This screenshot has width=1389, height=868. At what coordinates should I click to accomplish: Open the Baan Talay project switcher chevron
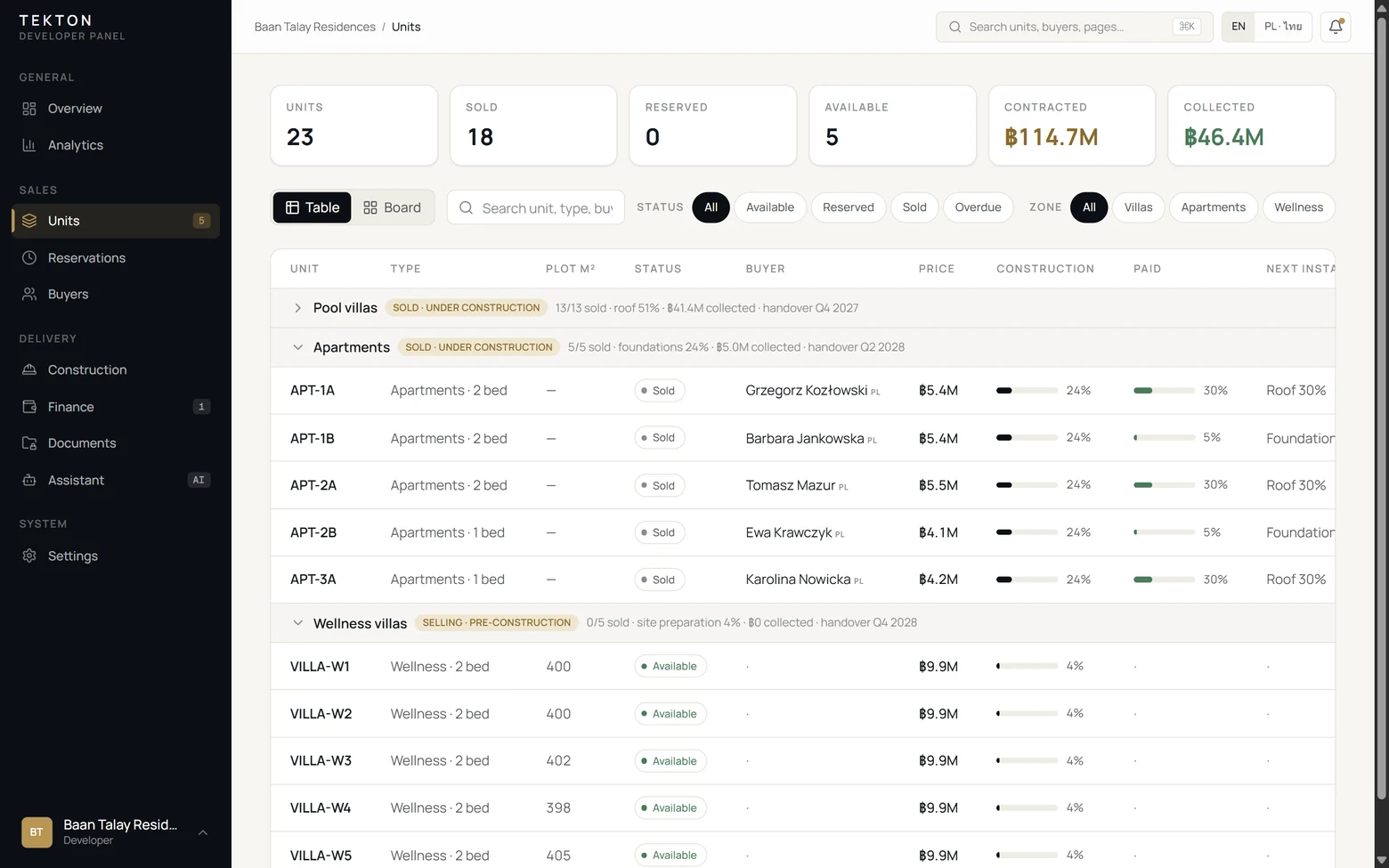pyautogui.click(x=203, y=832)
